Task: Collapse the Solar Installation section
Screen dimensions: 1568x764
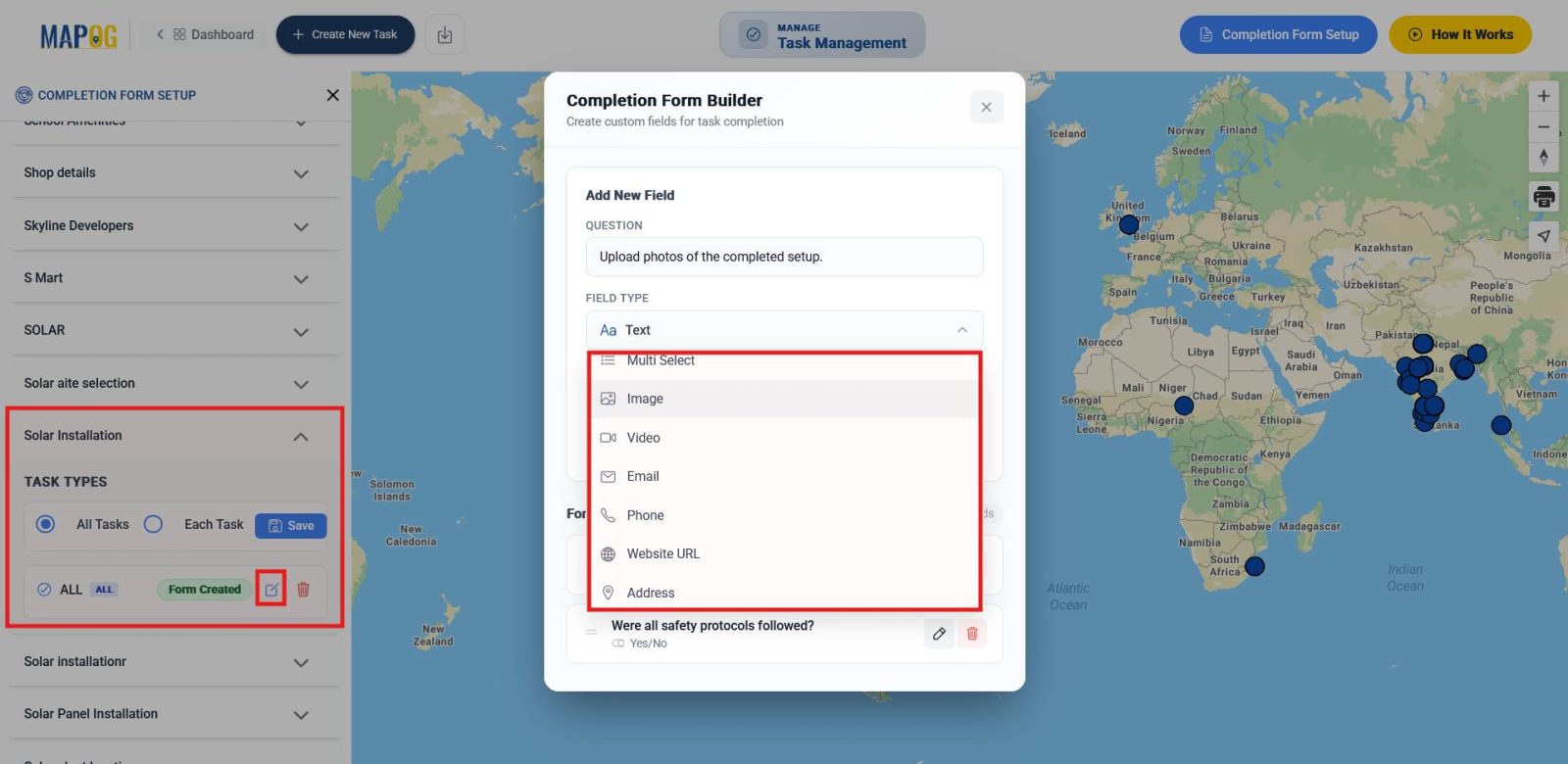Action: [175, 436]
